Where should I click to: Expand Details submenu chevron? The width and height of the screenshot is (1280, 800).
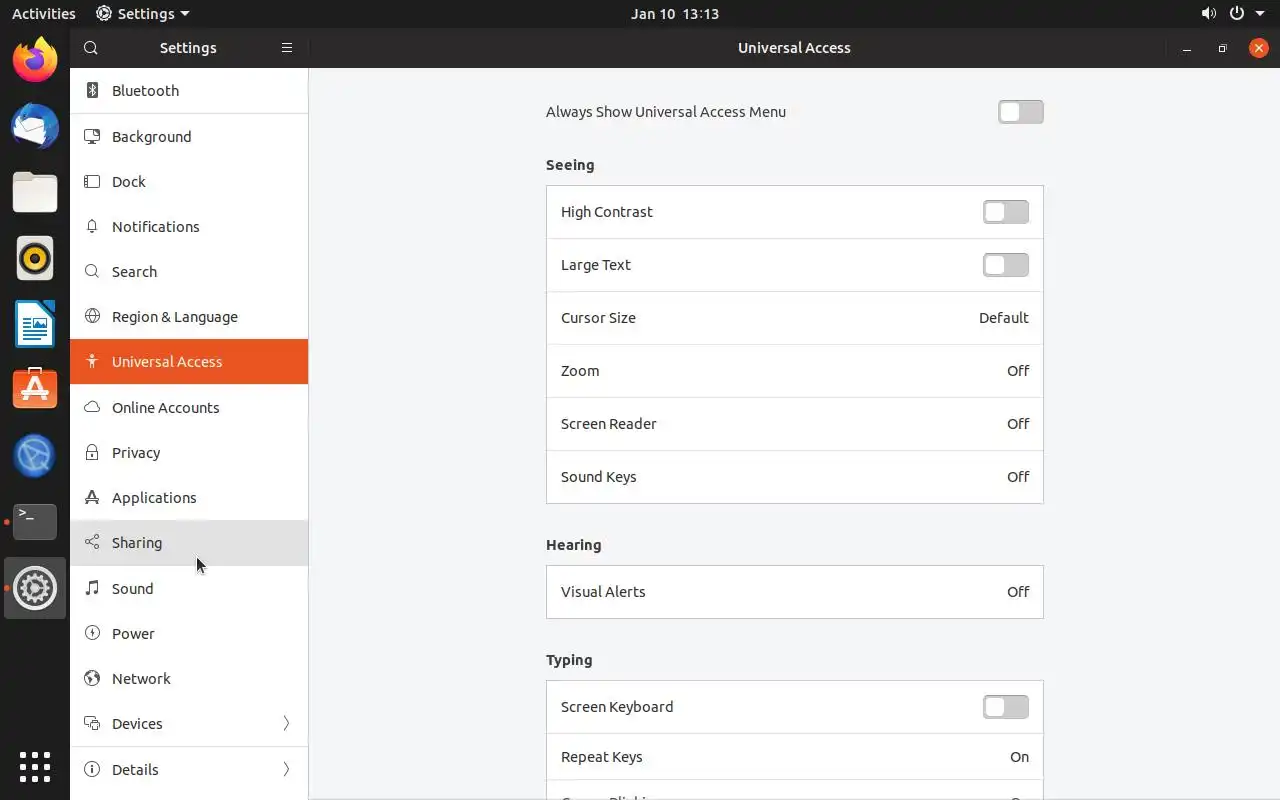[286, 769]
